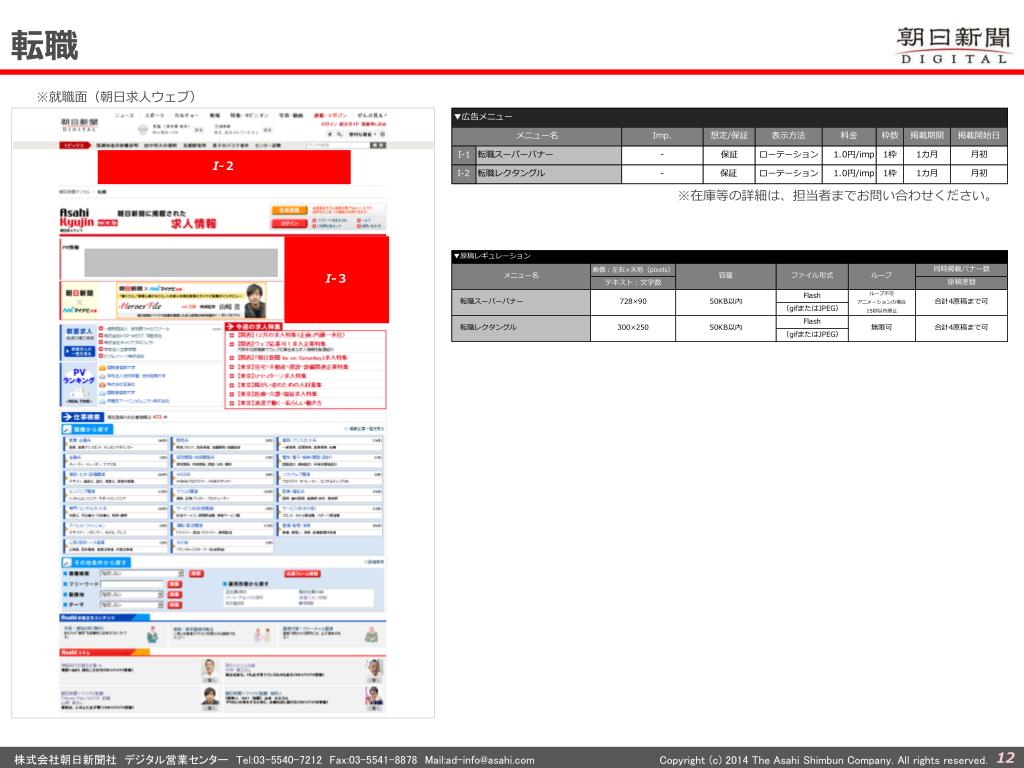Click the Imp. column header
The height and width of the screenshot is (768, 1024).
click(662, 135)
